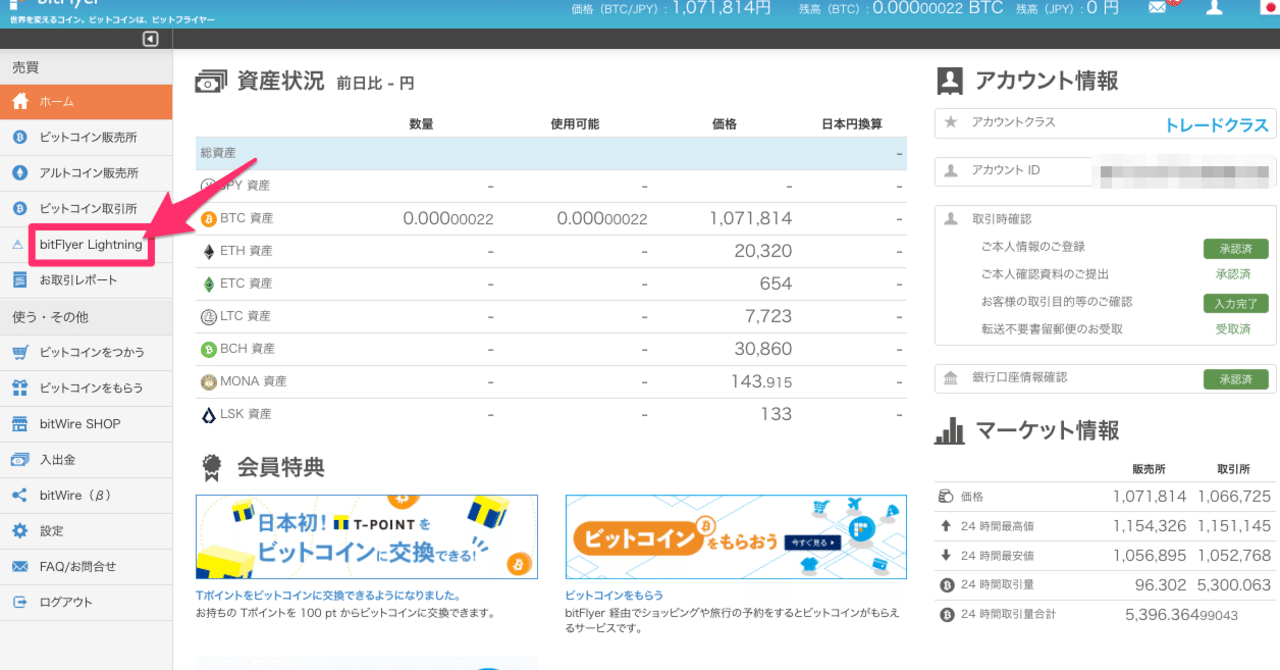Image resolution: width=1280 pixels, height=670 pixels.
Task: Click ETH price value 20,320
Action: tap(763, 251)
